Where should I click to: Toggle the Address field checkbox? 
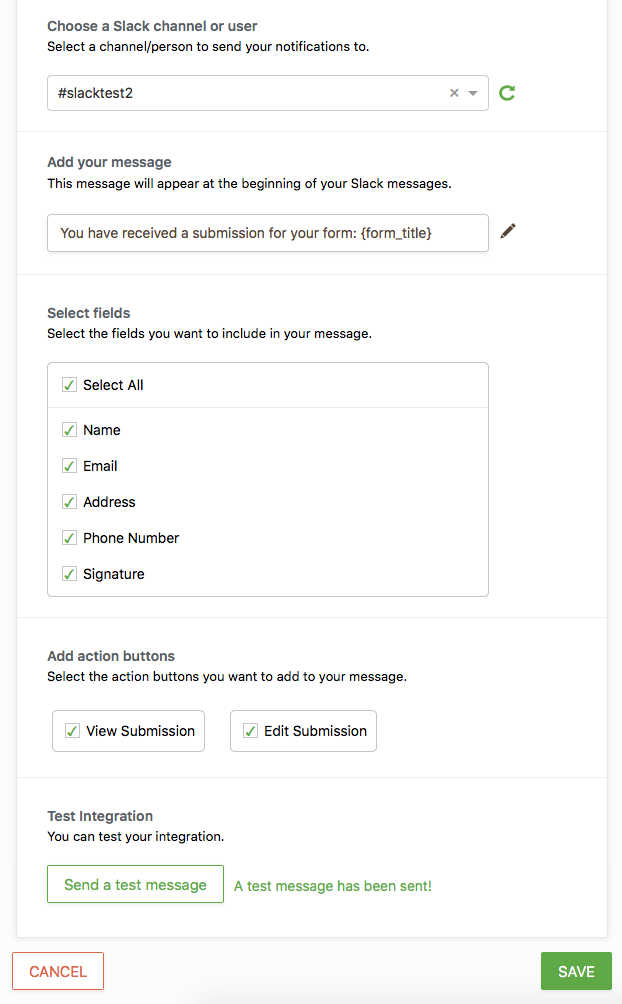pos(70,502)
